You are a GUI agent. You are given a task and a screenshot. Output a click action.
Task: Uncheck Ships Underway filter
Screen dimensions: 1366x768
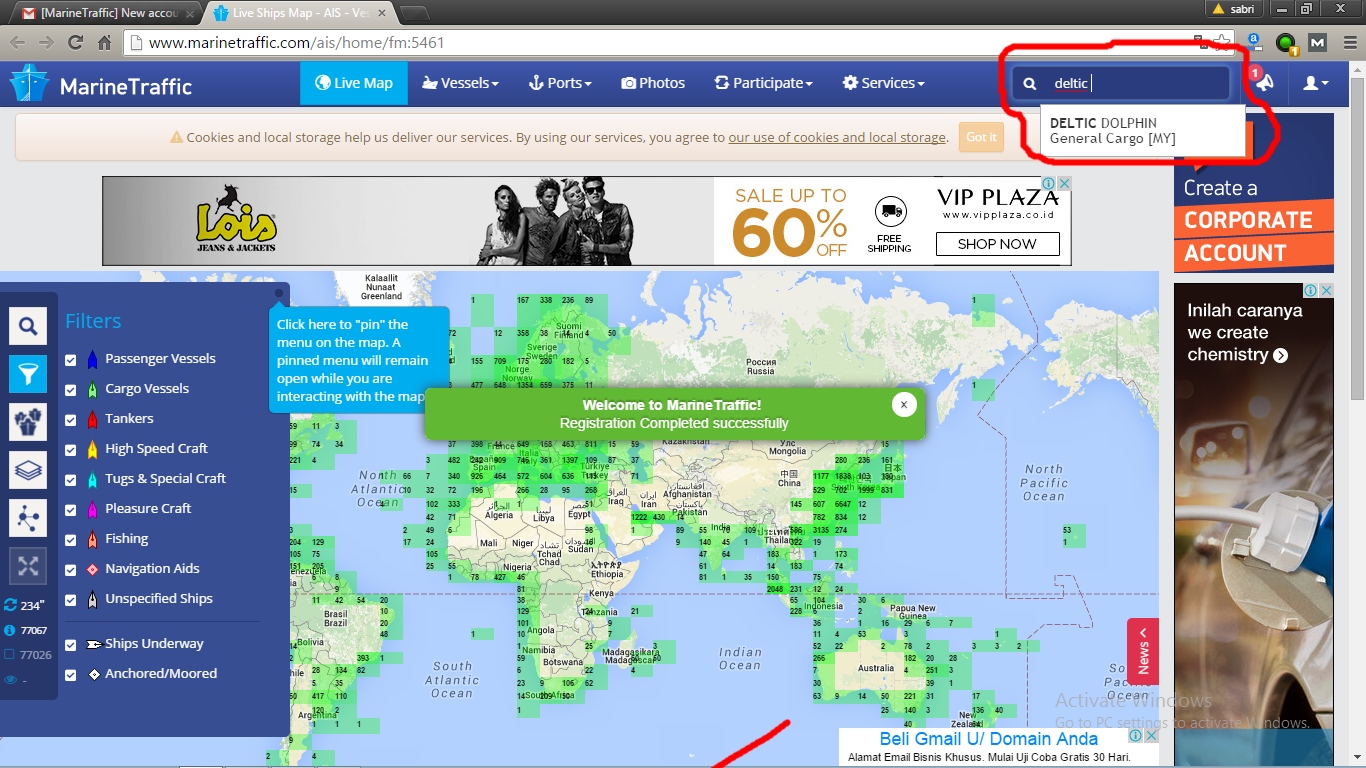(x=71, y=645)
